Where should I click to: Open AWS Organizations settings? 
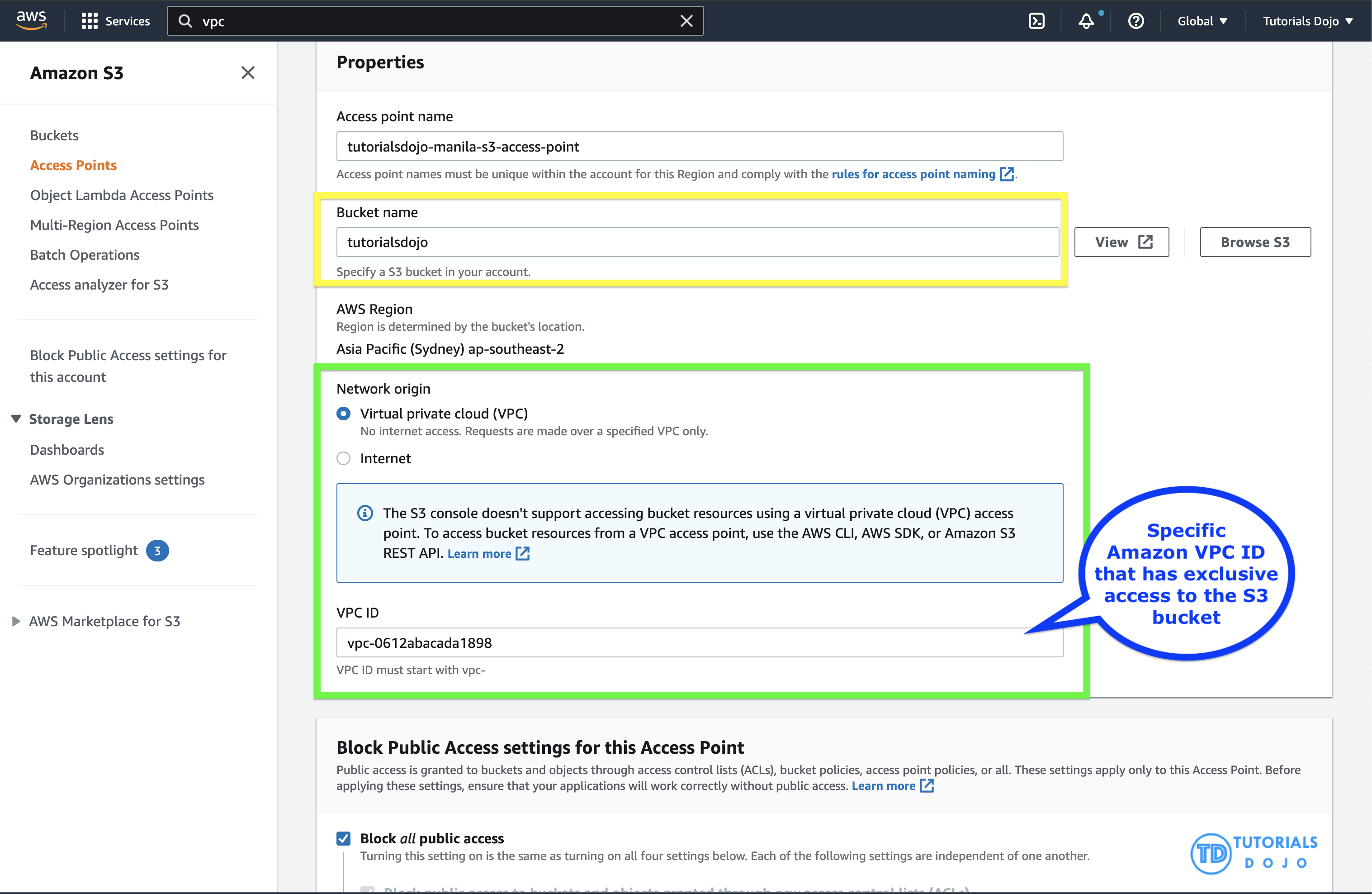(117, 480)
